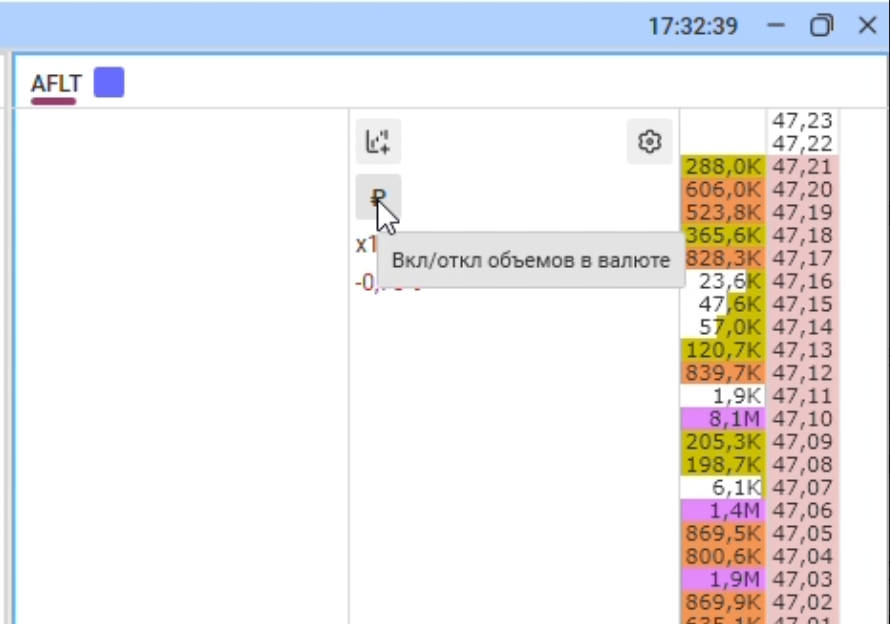Click price level 47,02
The width and height of the screenshot is (890, 624).
(x=802, y=602)
